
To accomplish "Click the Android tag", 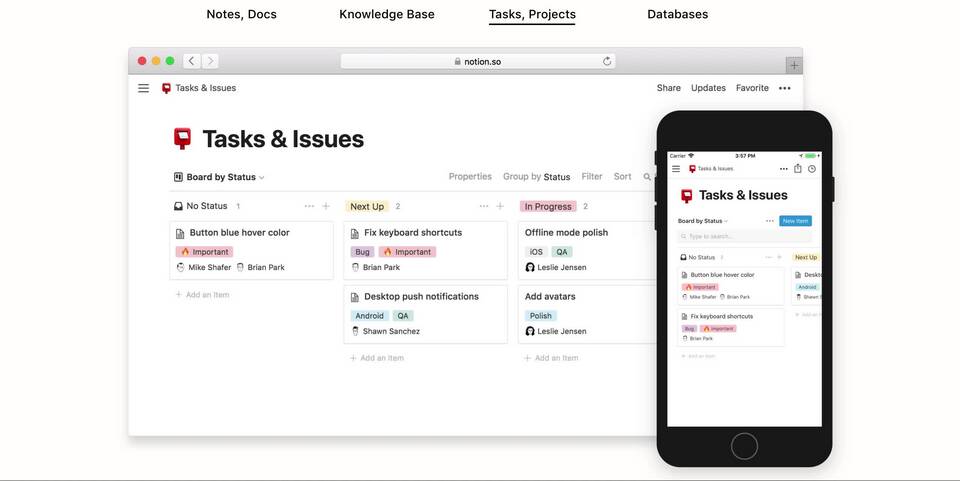I will (x=369, y=316).
